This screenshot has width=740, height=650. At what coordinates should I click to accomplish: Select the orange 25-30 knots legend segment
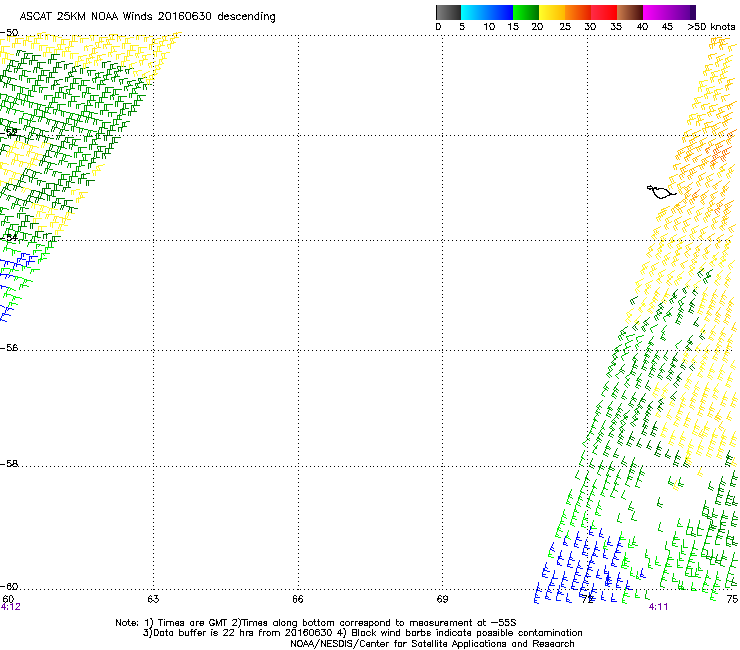tap(578, 12)
